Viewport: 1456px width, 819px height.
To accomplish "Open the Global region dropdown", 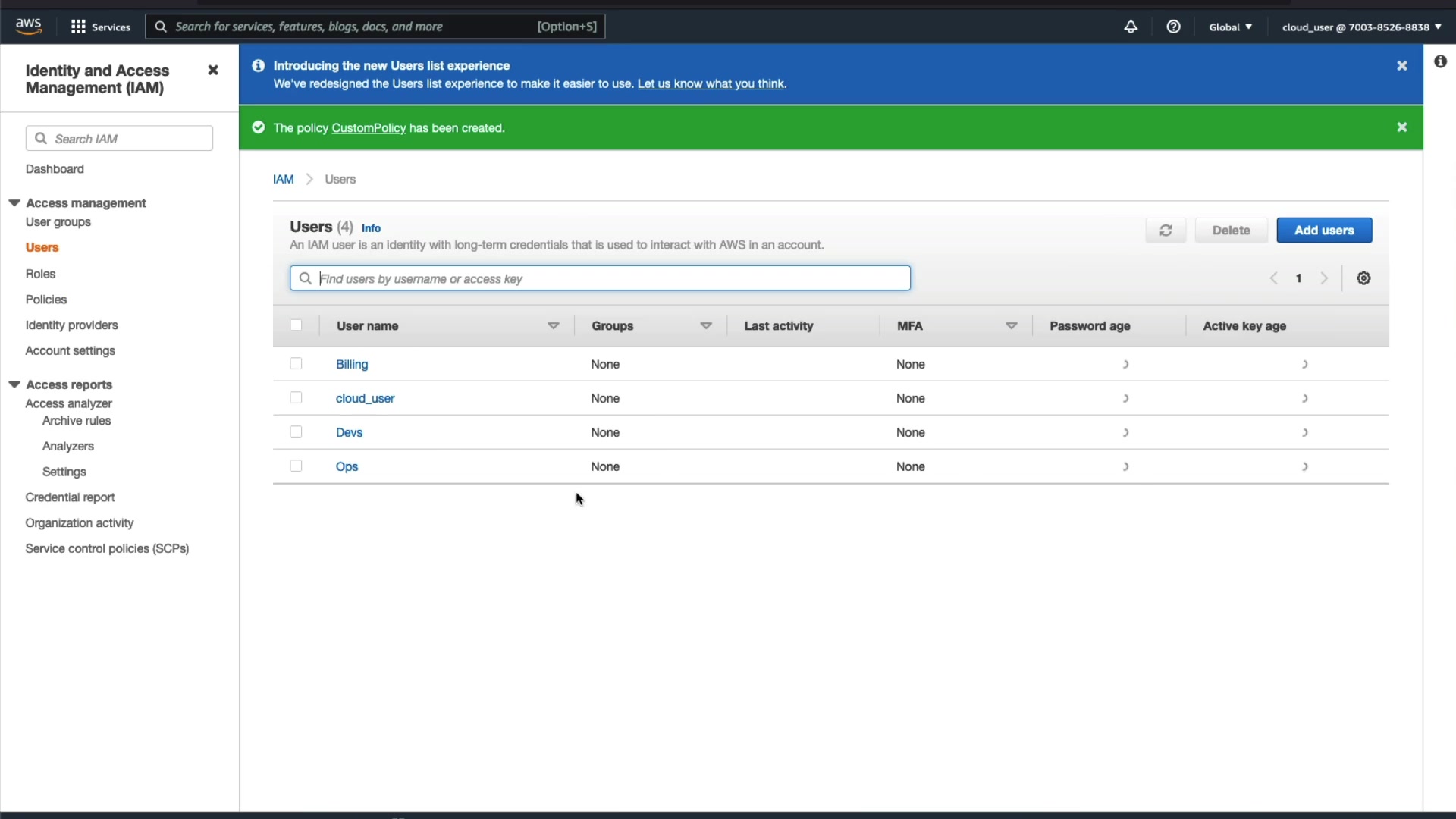I will [x=1230, y=27].
